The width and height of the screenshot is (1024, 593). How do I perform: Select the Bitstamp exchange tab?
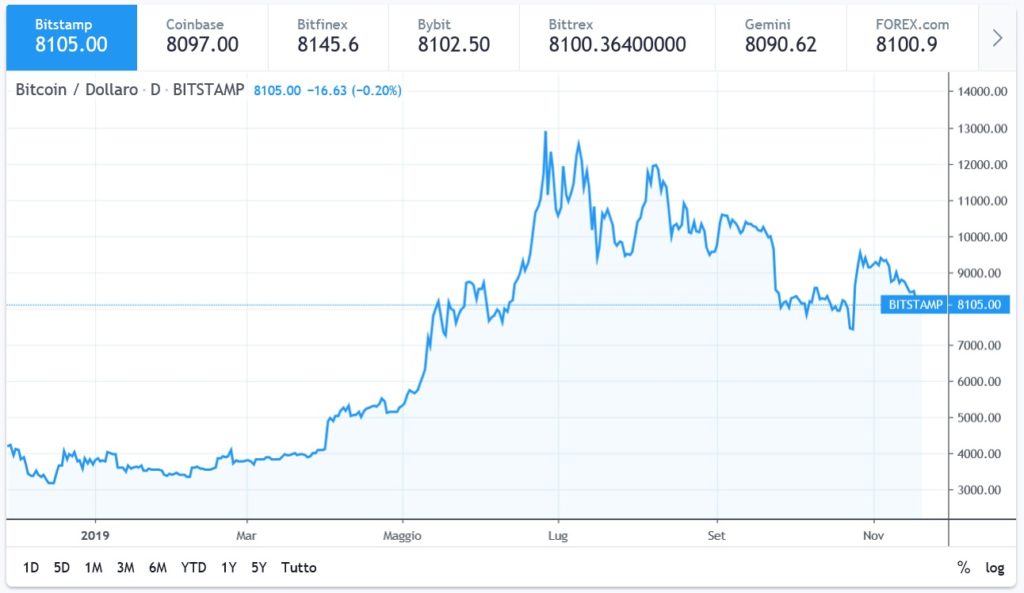coord(71,35)
